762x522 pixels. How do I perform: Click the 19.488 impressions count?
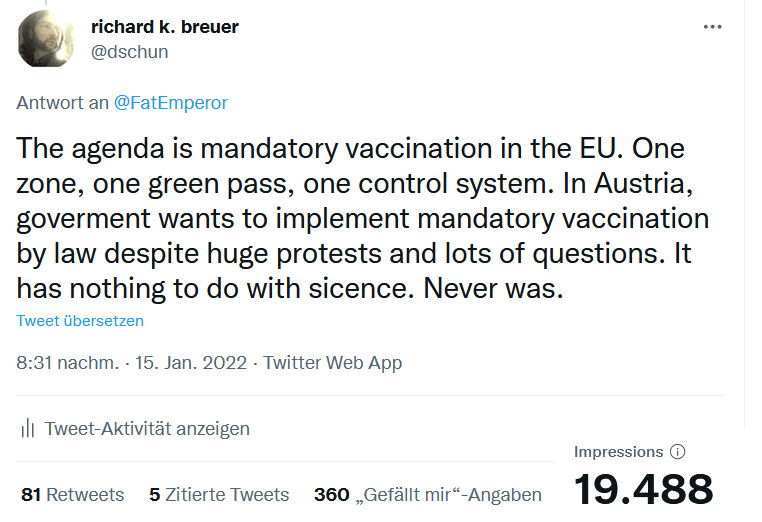(x=643, y=490)
